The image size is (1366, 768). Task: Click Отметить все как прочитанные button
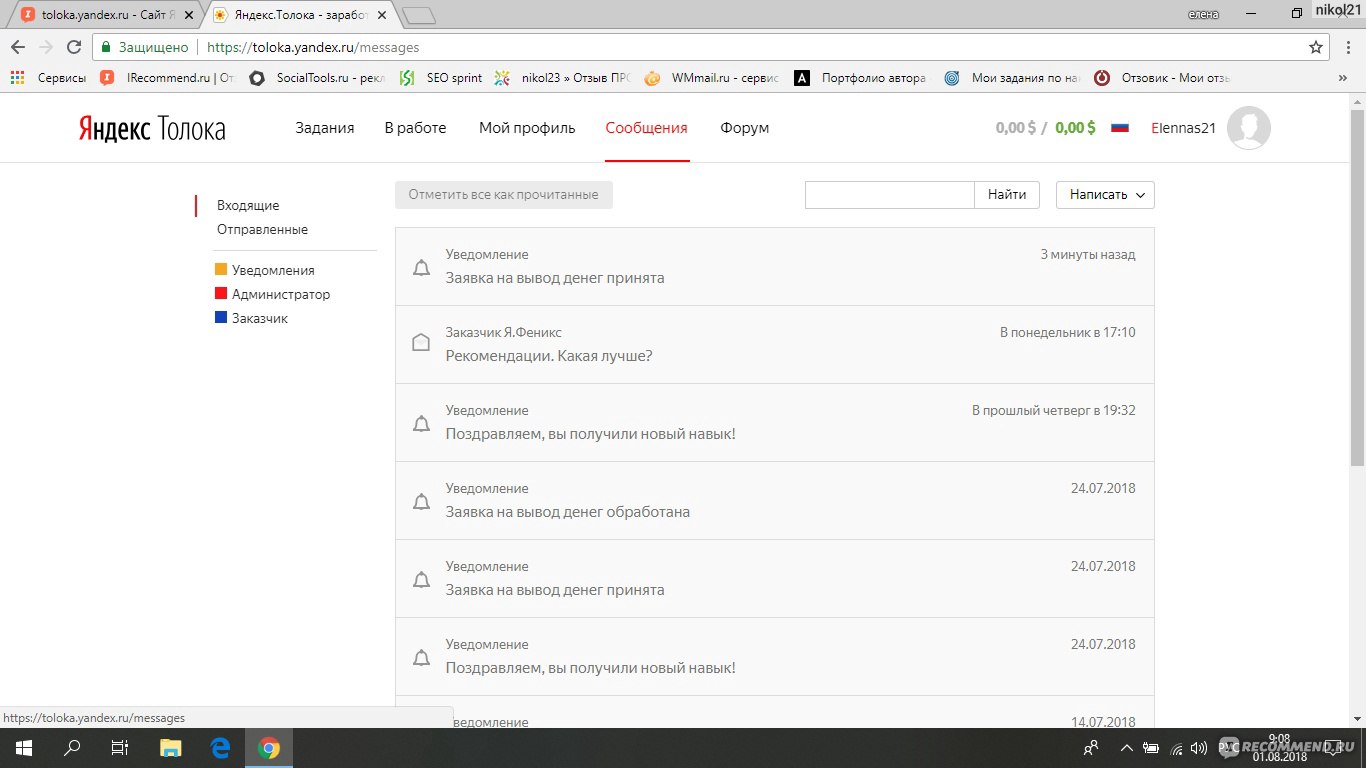tap(504, 195)
